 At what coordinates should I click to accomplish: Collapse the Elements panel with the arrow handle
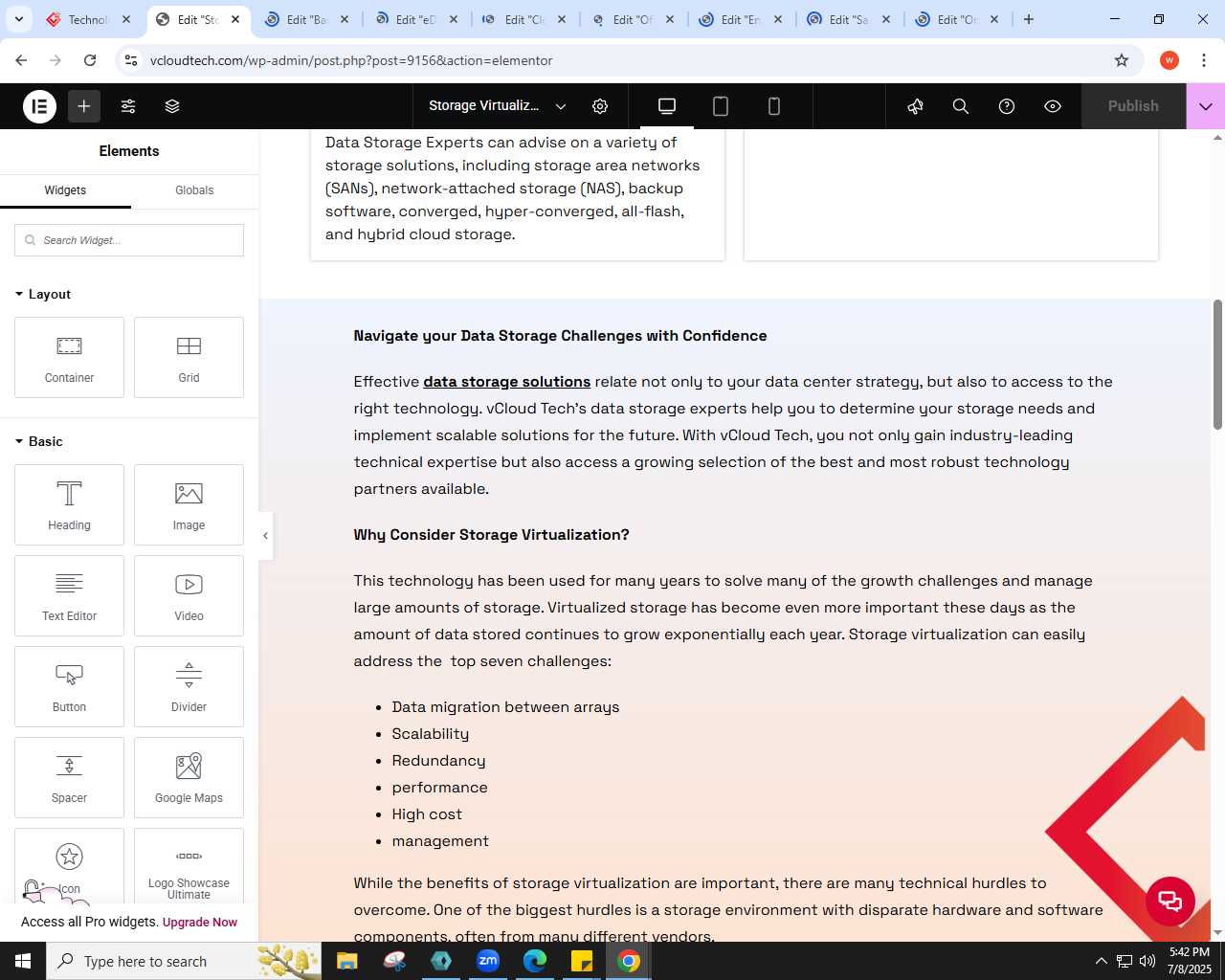pos(265,536)
